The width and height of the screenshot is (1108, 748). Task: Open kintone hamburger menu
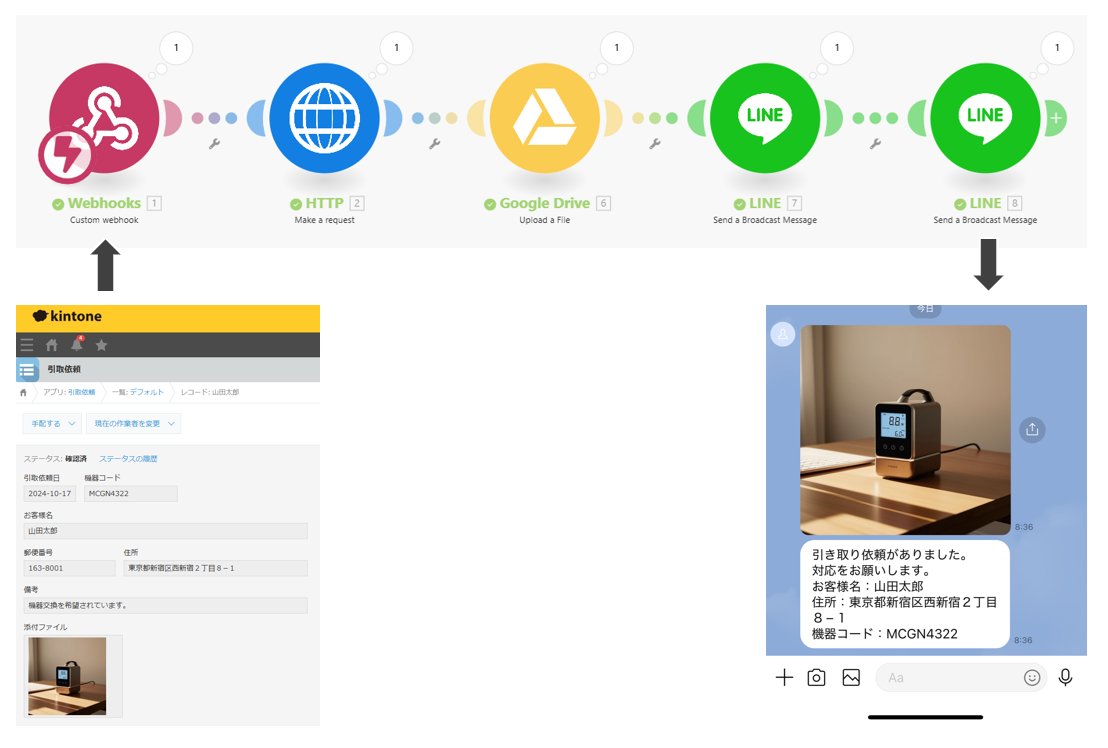pyautogui.click(x=27, y=345)
